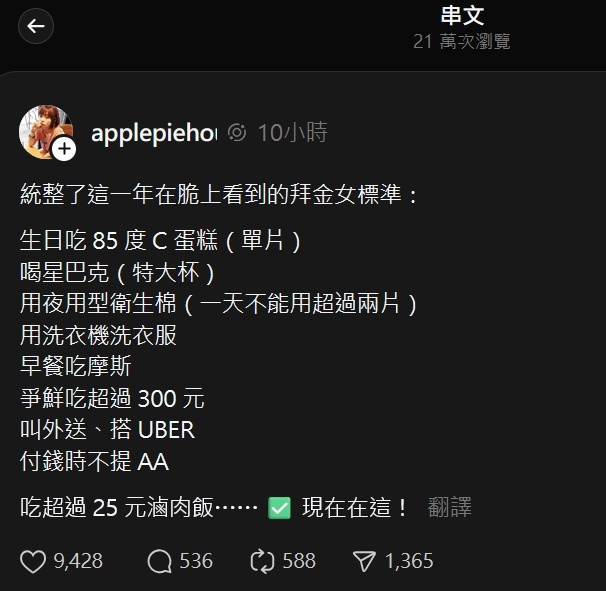The width and height of the screenshot is (606, 591).
Task: Open the applepieho… username profile link
Action: click(154, 133)
